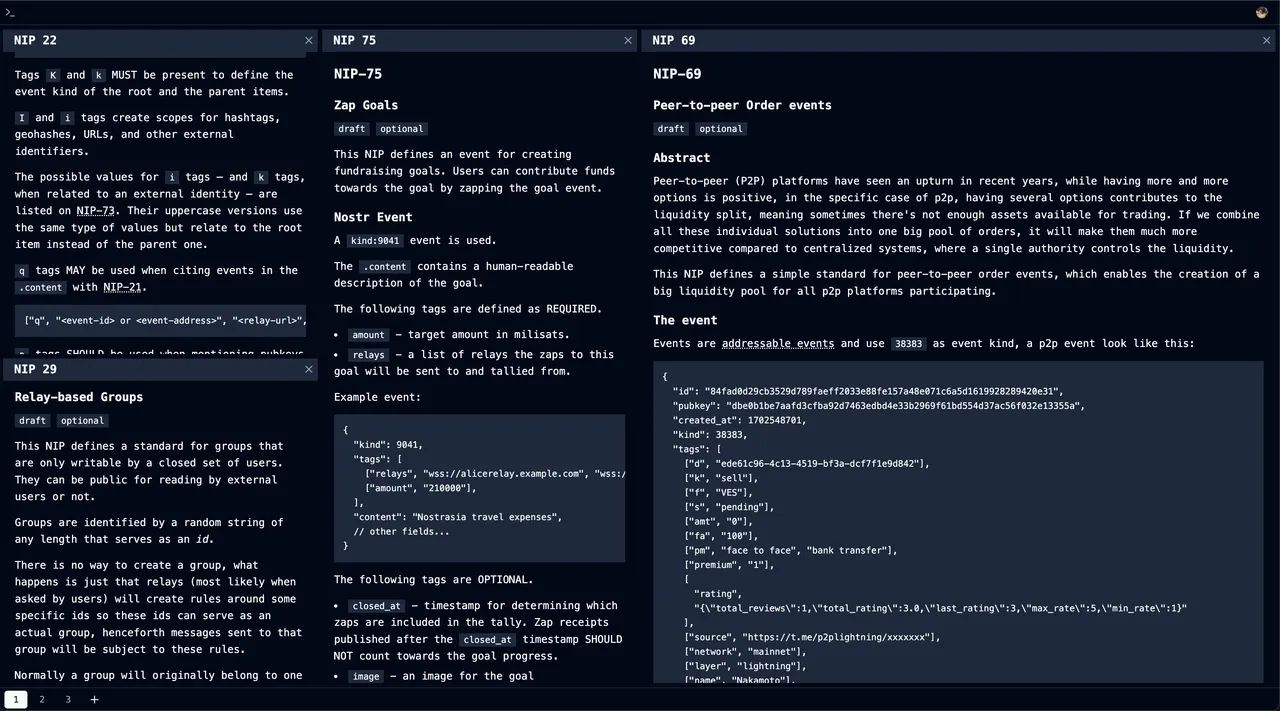Click the 38383 event kind code tag
The image size is (1280, 711).
tap(909, 343)
